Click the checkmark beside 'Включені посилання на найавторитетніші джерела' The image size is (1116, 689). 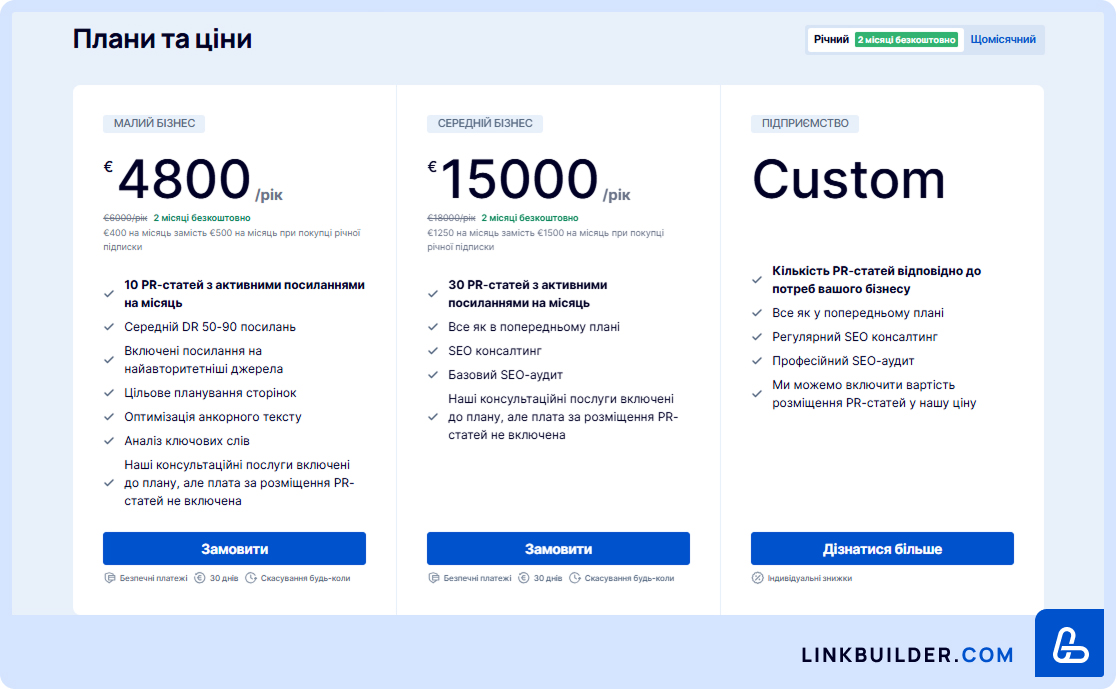pyautogui.click(x=109, y=360)
